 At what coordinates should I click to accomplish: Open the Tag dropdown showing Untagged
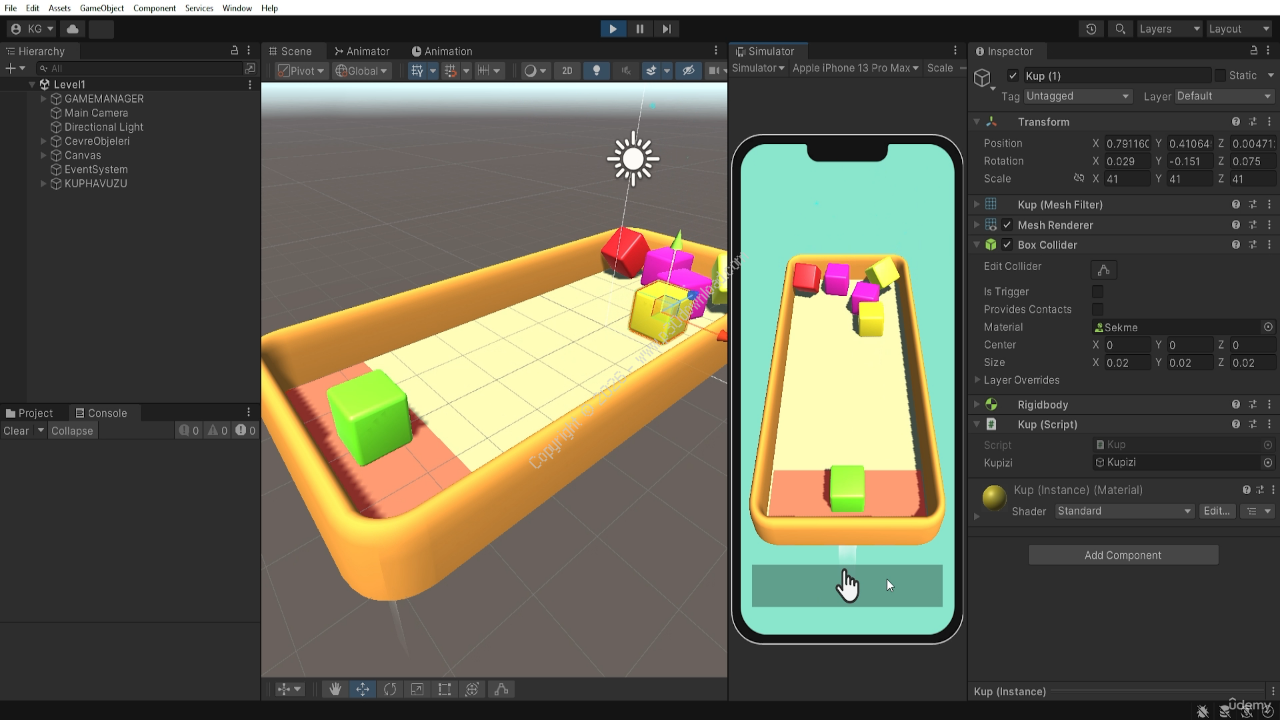click(1077, 96)
